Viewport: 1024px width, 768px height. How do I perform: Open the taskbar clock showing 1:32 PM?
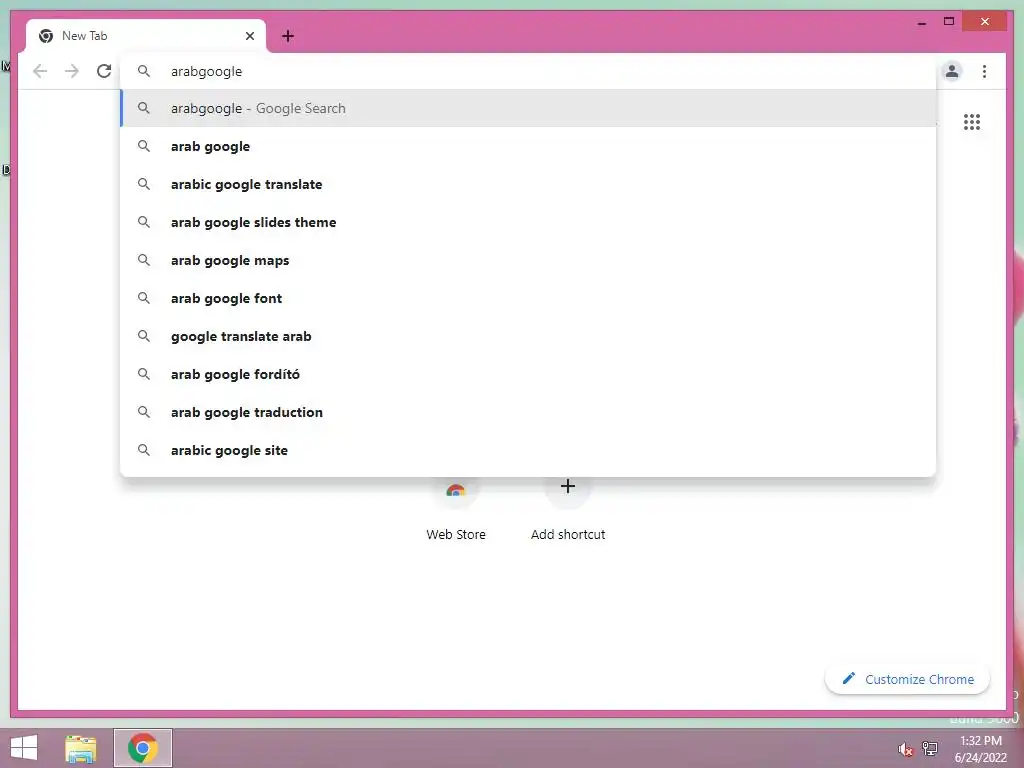click(980, 749)
